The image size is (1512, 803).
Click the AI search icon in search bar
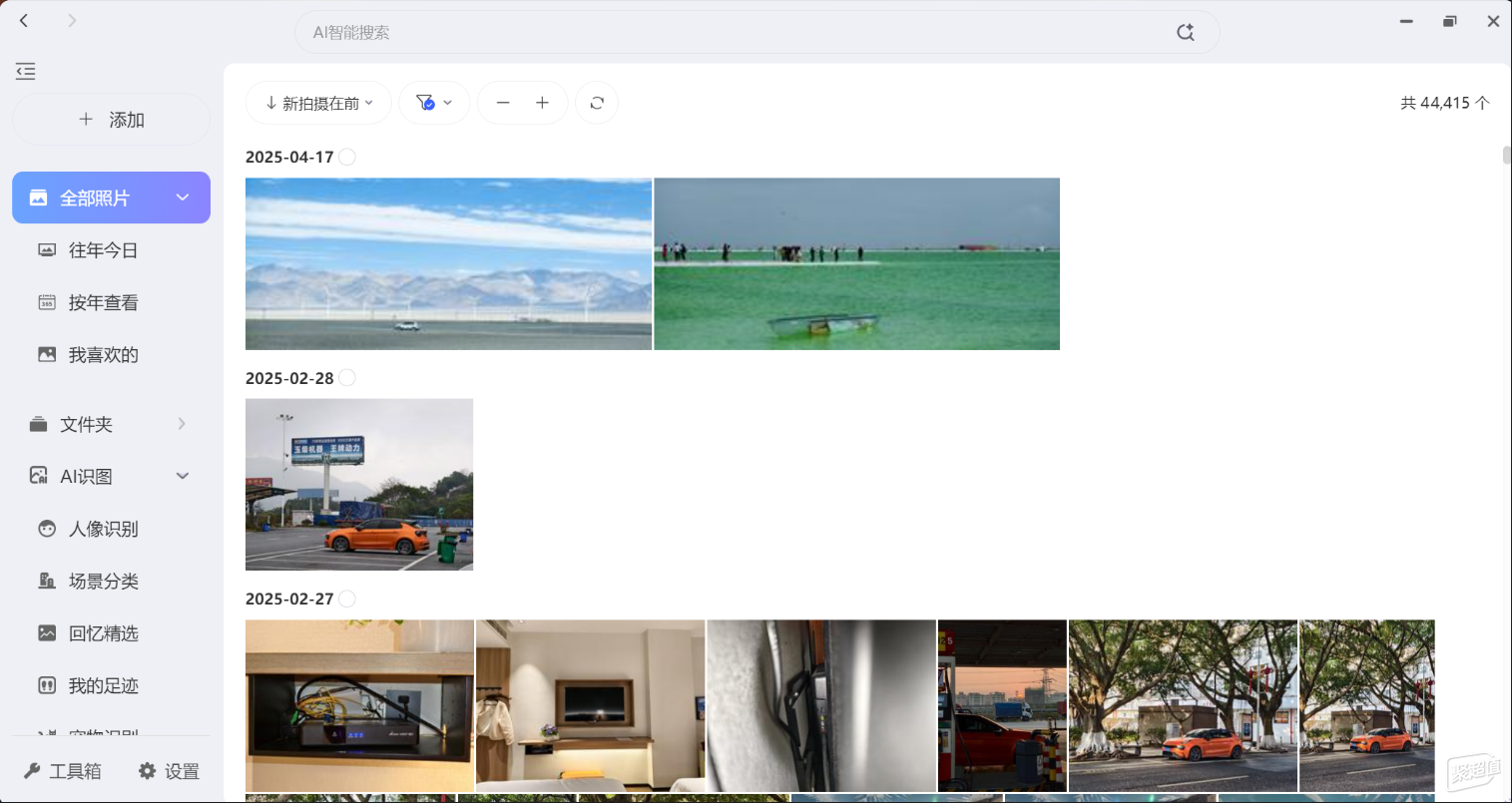pos(1185,32)
